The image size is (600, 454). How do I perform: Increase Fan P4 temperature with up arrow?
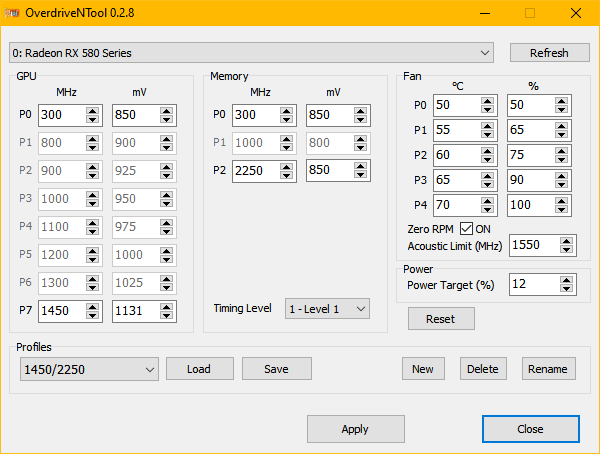click(x=488, y=201)
